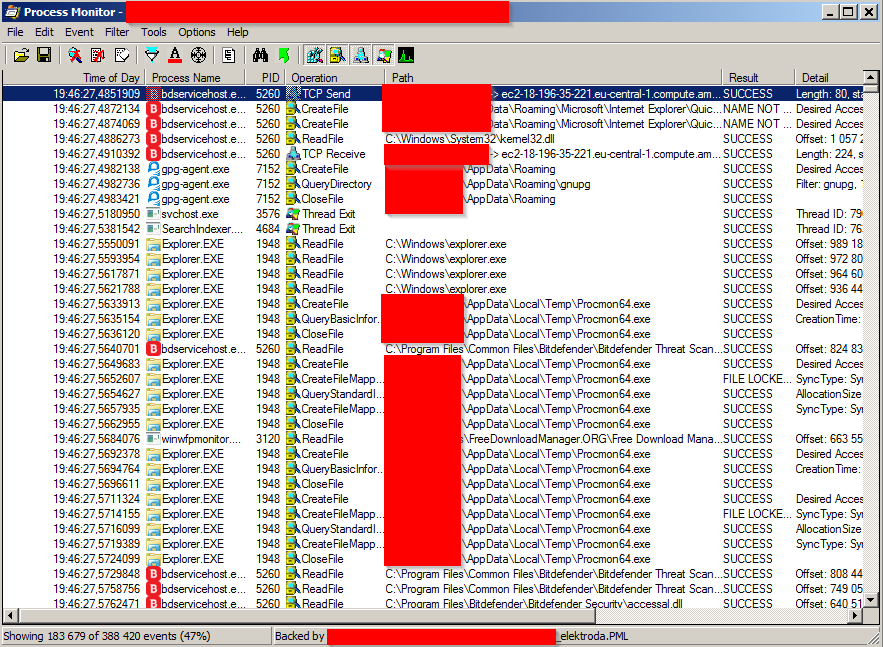Toggle Show Registry Activity icon
The width and height of the screenshot is (883, 647).
coord(314,55)
